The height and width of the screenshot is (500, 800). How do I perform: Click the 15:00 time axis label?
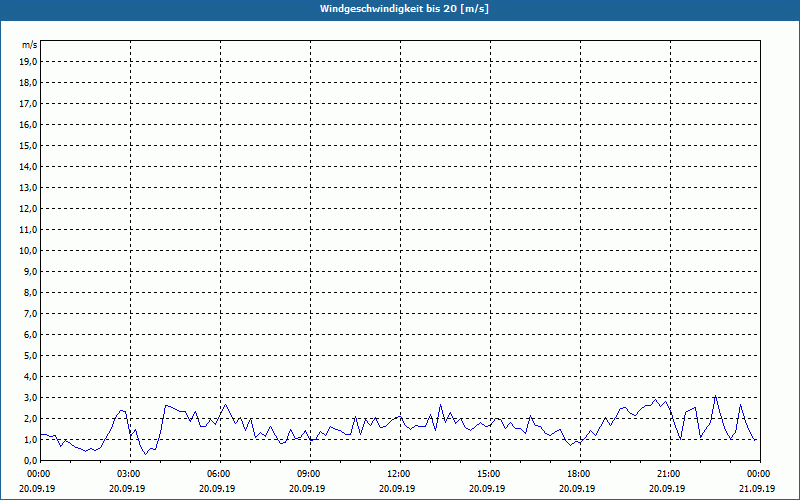point(489,474)
